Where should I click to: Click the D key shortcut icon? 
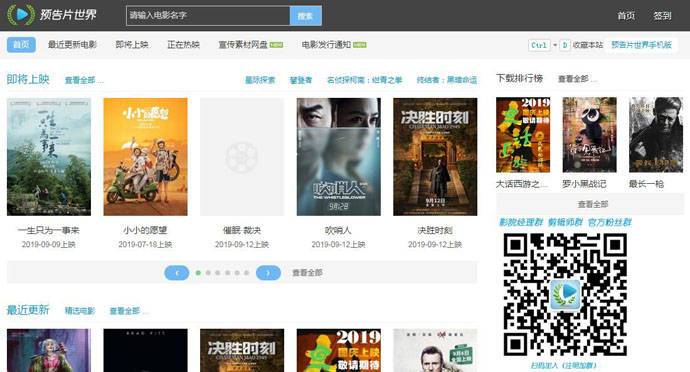click(565, 45)
